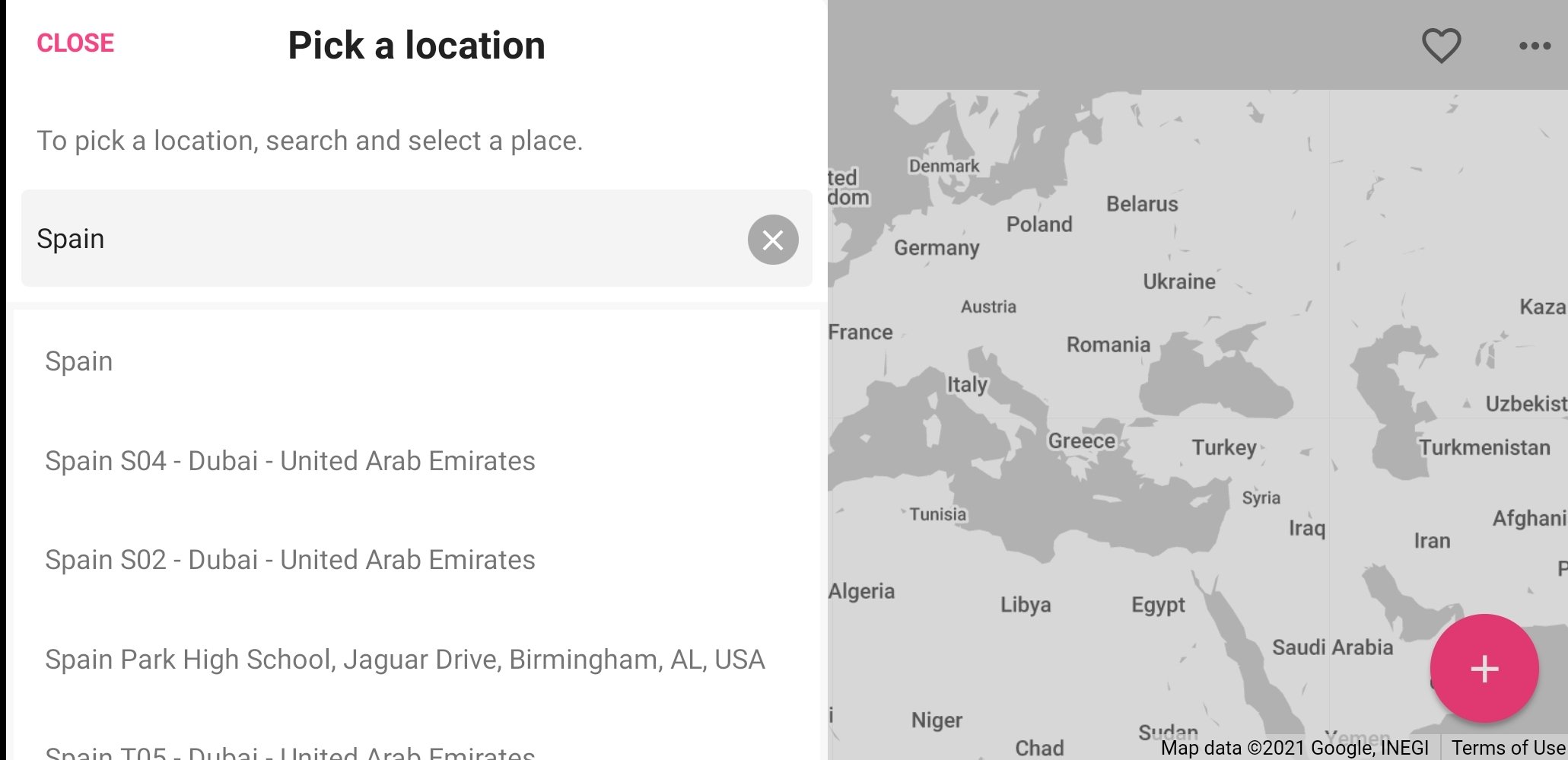Tap Italy label on the map
This screenshot has height=760, width=1568.
pyautogui.click(x=967, y=384)
